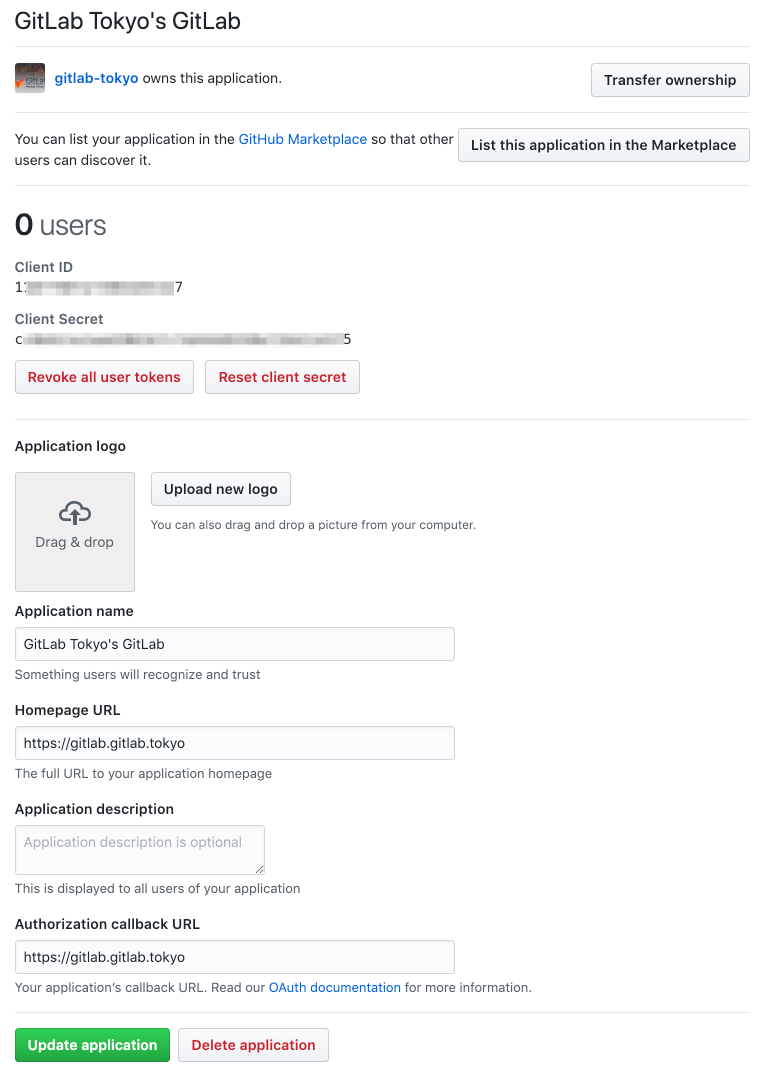Open the gitlab-tokyo profile link
The height and width of the screenshot is (1076, 764).
pyautogui.click(x=95, y=76)
